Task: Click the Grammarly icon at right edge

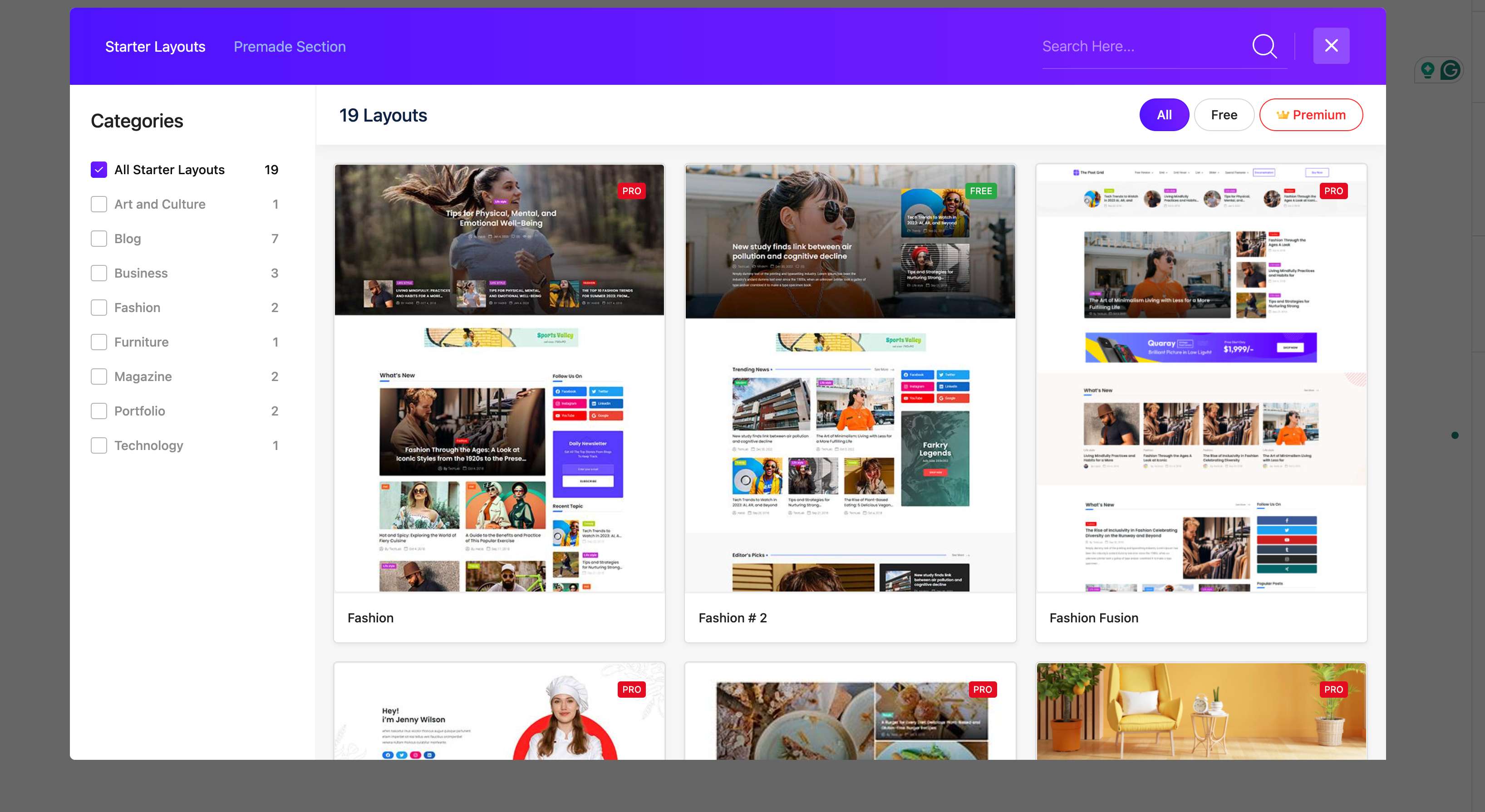Action: coord(1451,70)
